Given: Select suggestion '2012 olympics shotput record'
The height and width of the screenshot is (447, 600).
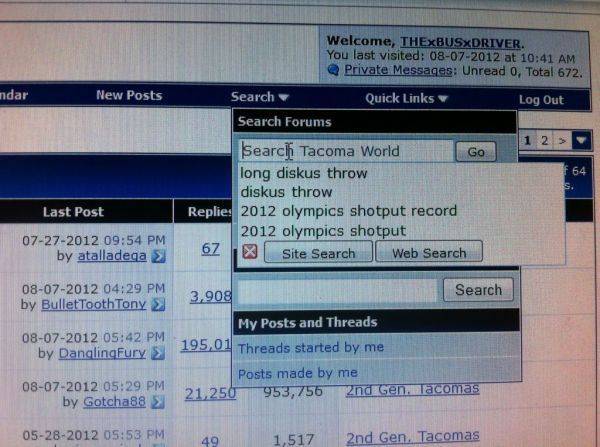Looking at the screenshot, I should 349,211.
